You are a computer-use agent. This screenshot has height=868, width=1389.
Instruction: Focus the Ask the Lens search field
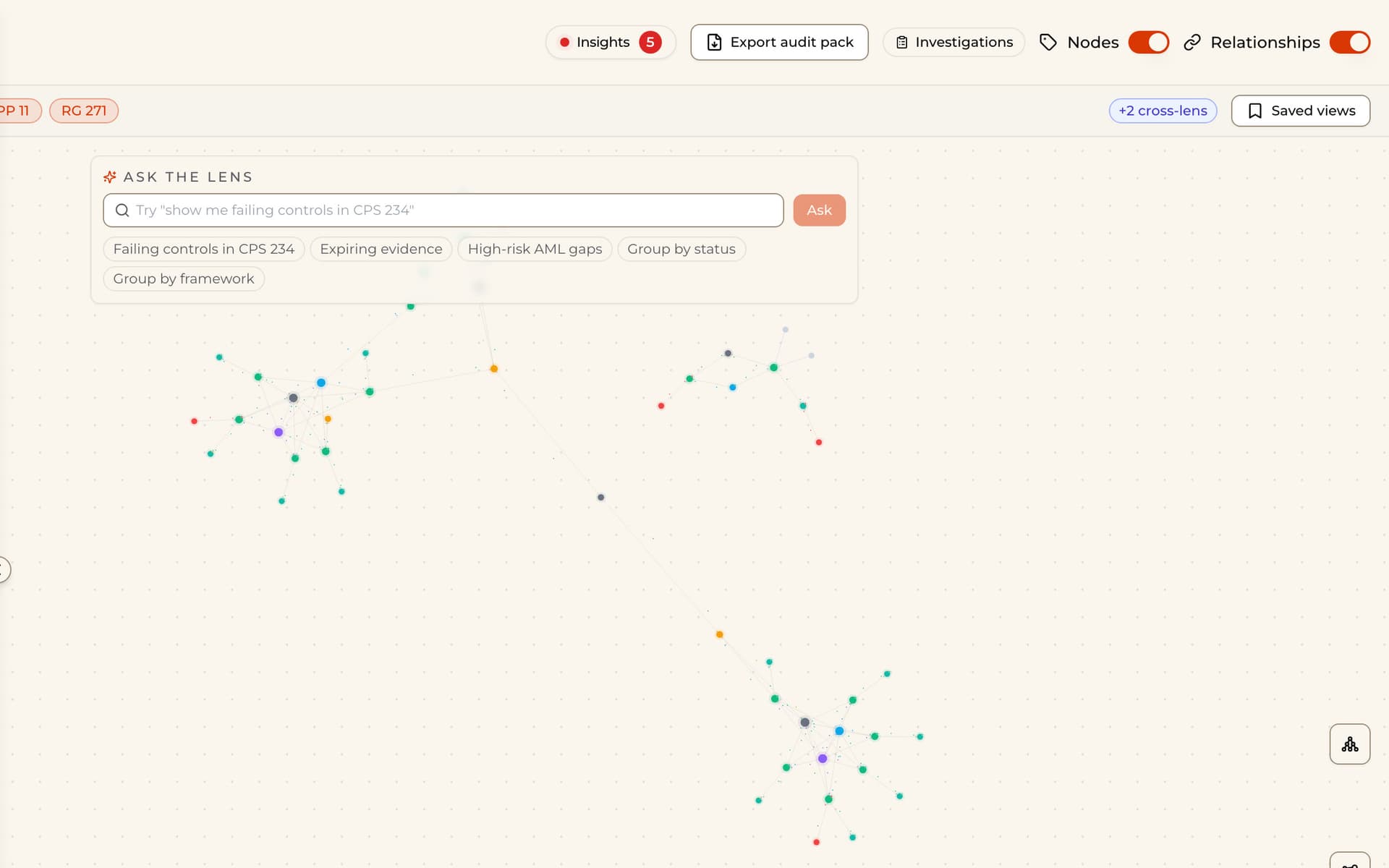pyautogui.click(x=443, y=210)
